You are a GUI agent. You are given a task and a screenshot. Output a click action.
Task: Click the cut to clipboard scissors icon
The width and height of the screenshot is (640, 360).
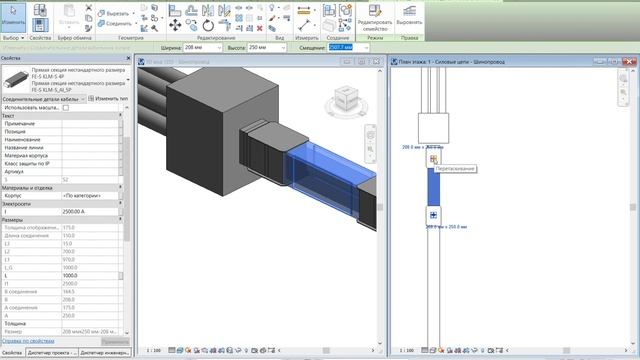[89, 8]
